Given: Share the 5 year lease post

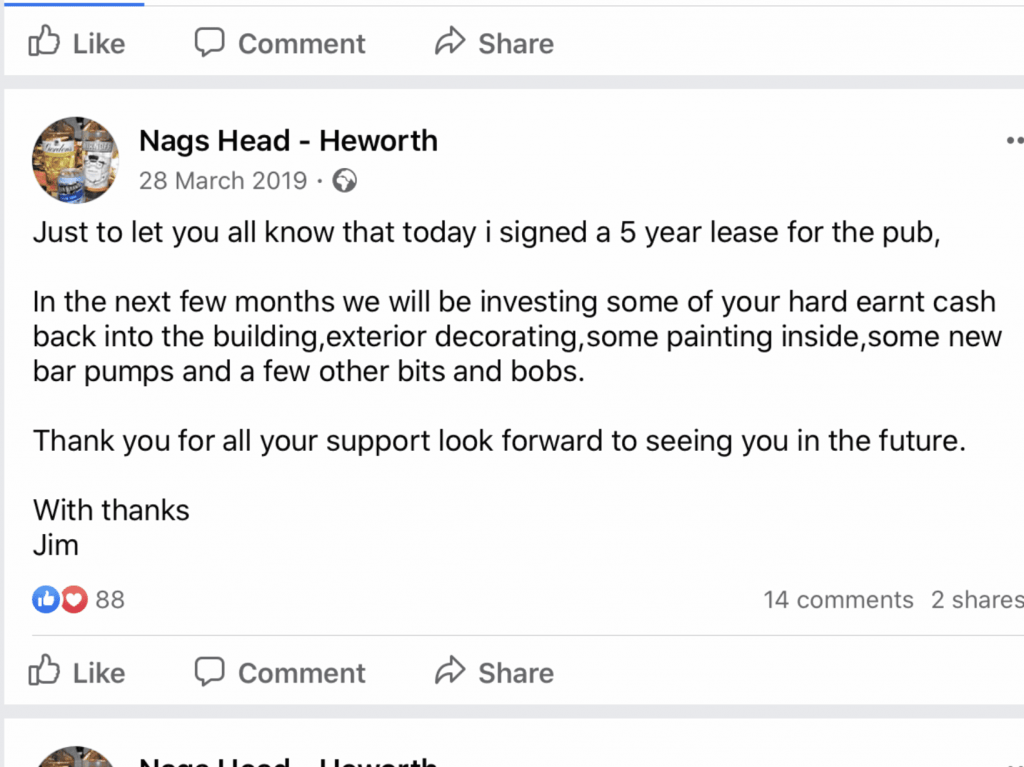Looking at the screenshot, I should [494, 672].
